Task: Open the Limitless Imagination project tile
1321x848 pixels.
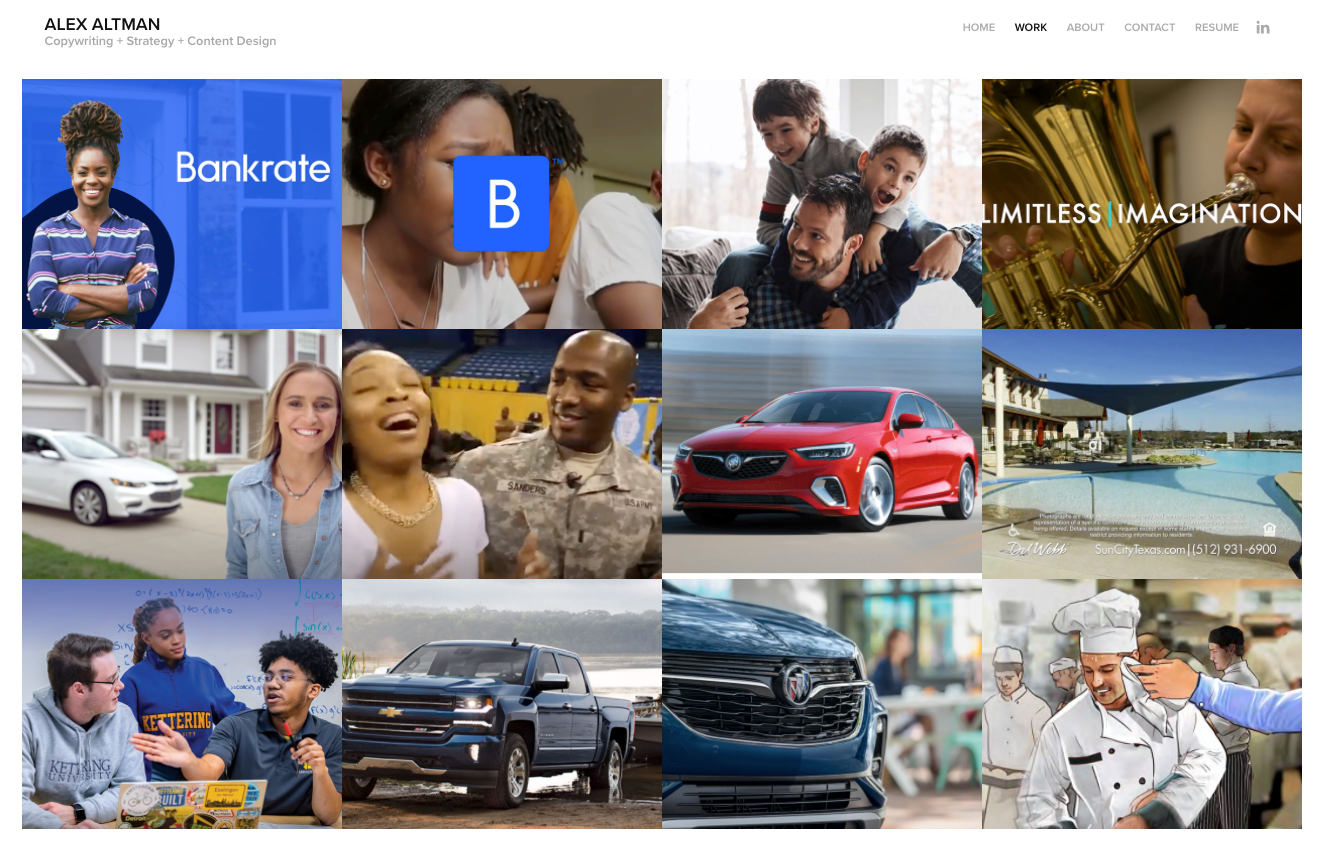Action: pyautogui.click(x=1142, y=204)
